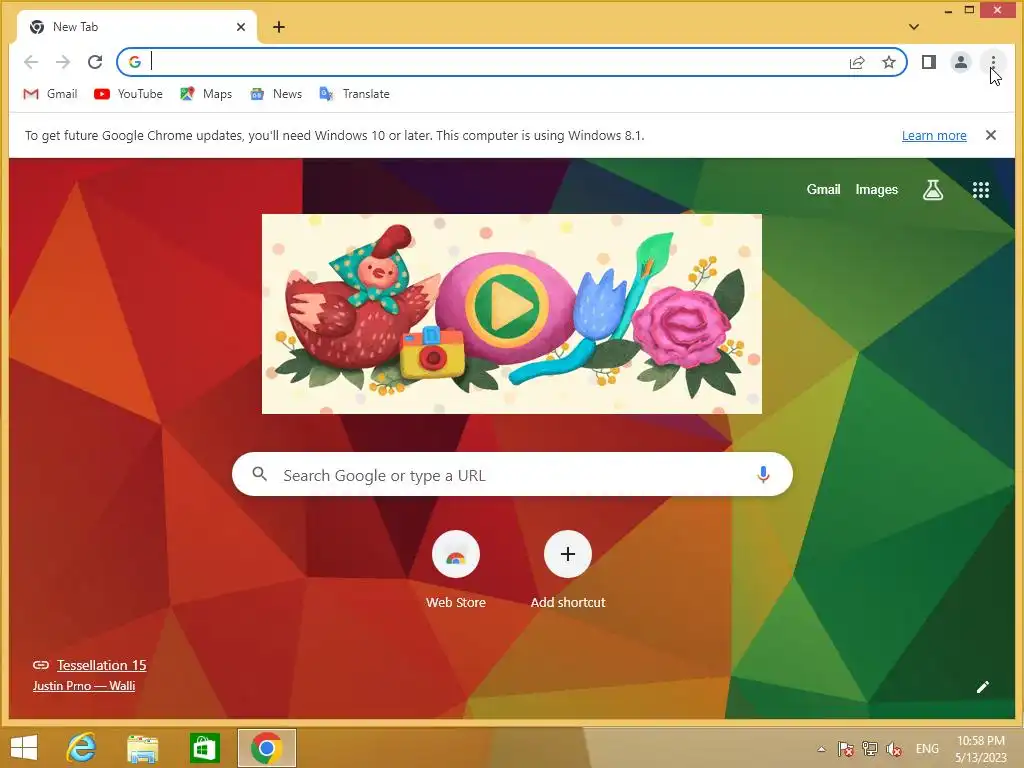Click the Images link
Screen dimensions: 1024x768
[876, 189]
